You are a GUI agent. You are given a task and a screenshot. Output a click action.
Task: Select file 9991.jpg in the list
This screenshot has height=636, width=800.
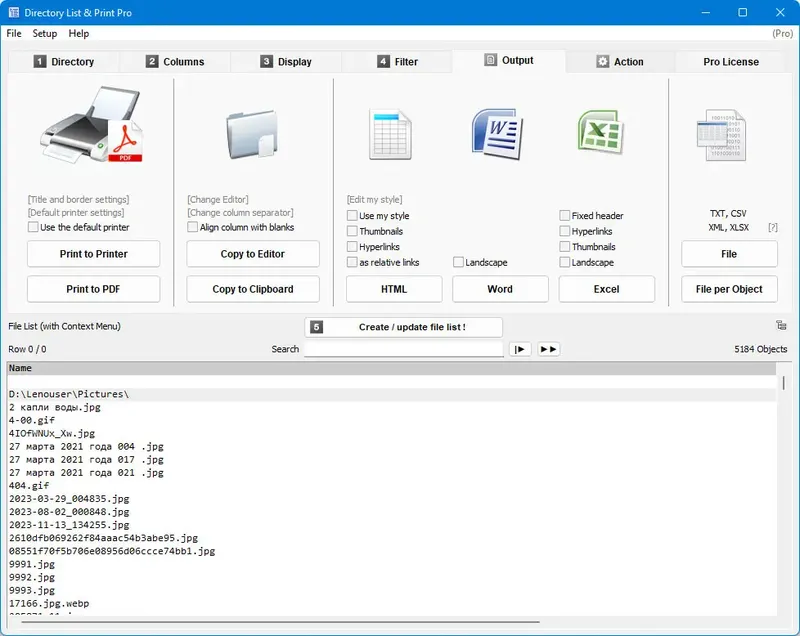click(32, 564)
